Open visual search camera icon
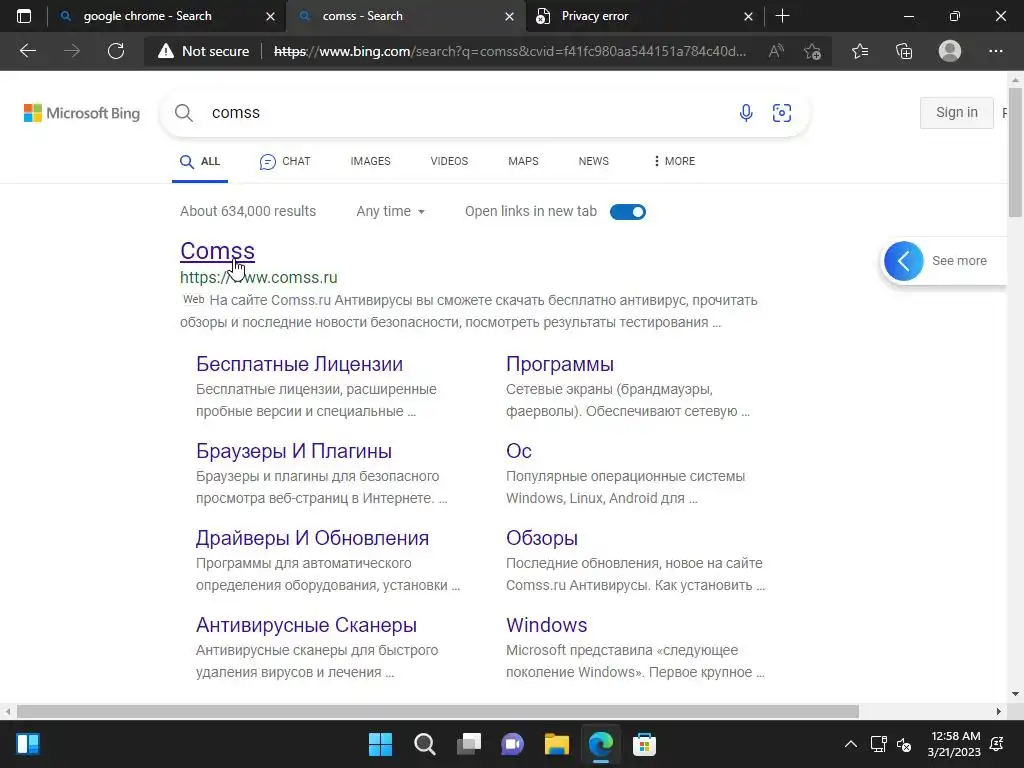Image resolution: width=1024 pixels, height=768 pixels. tap(782, 113)
